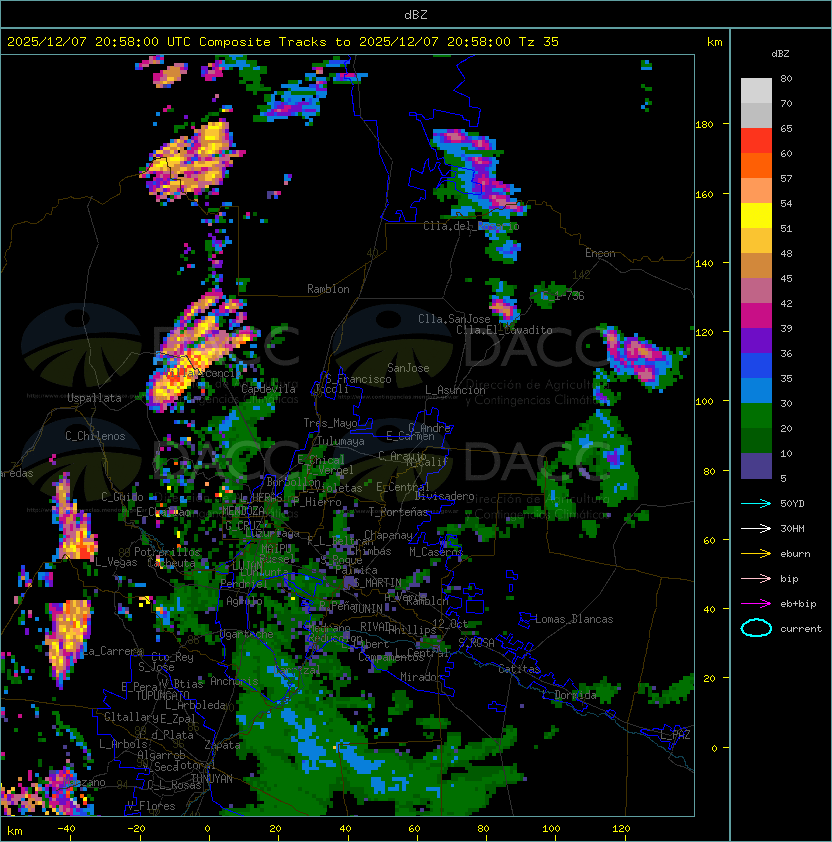This screenshot has height=842, width=832.
Task: Click the pink bip arrow icon
Action: tap(756, 578)
